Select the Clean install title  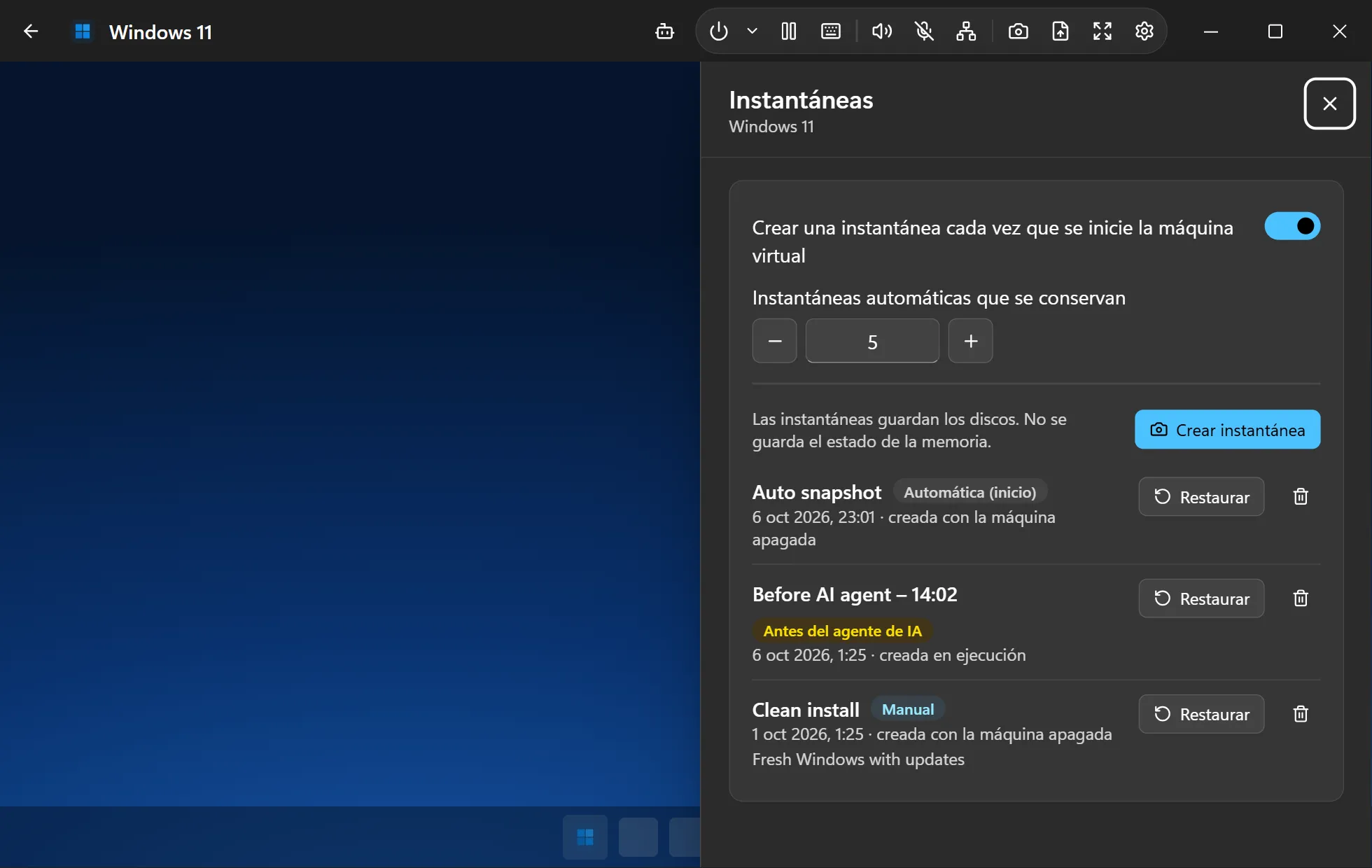point(806,710)
